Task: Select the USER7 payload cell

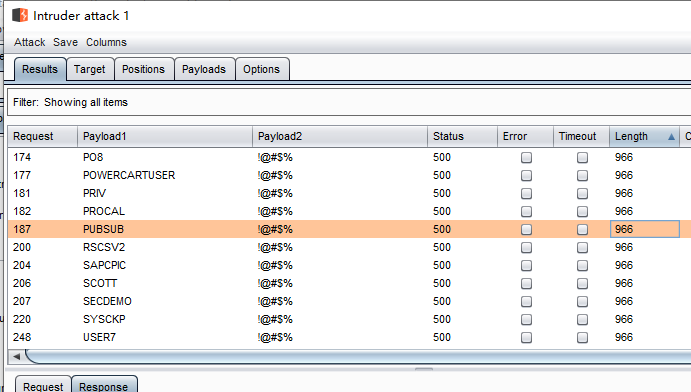Action: 100,337
